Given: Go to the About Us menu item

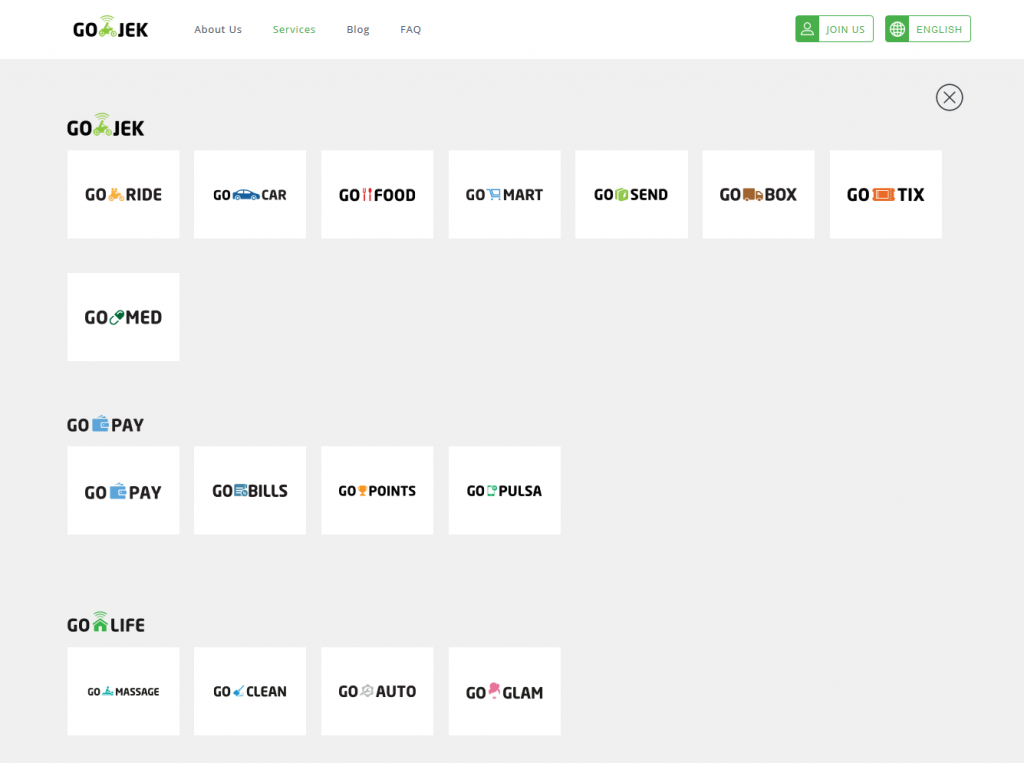Looking at the screenshot, I should 218,30.
